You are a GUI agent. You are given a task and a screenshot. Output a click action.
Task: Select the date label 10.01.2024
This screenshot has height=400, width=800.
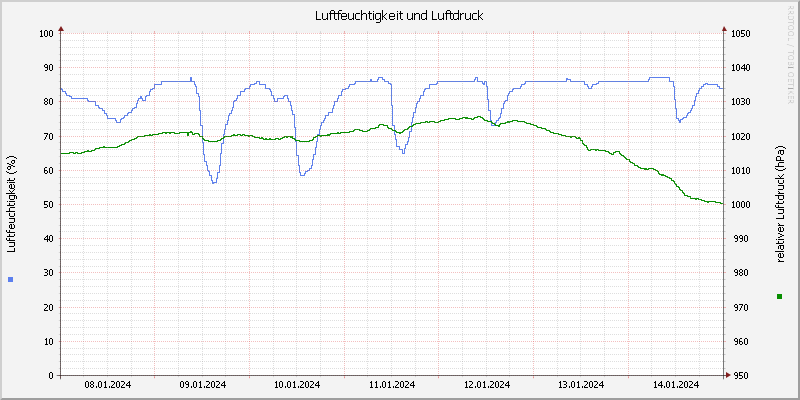coord(297,384)
